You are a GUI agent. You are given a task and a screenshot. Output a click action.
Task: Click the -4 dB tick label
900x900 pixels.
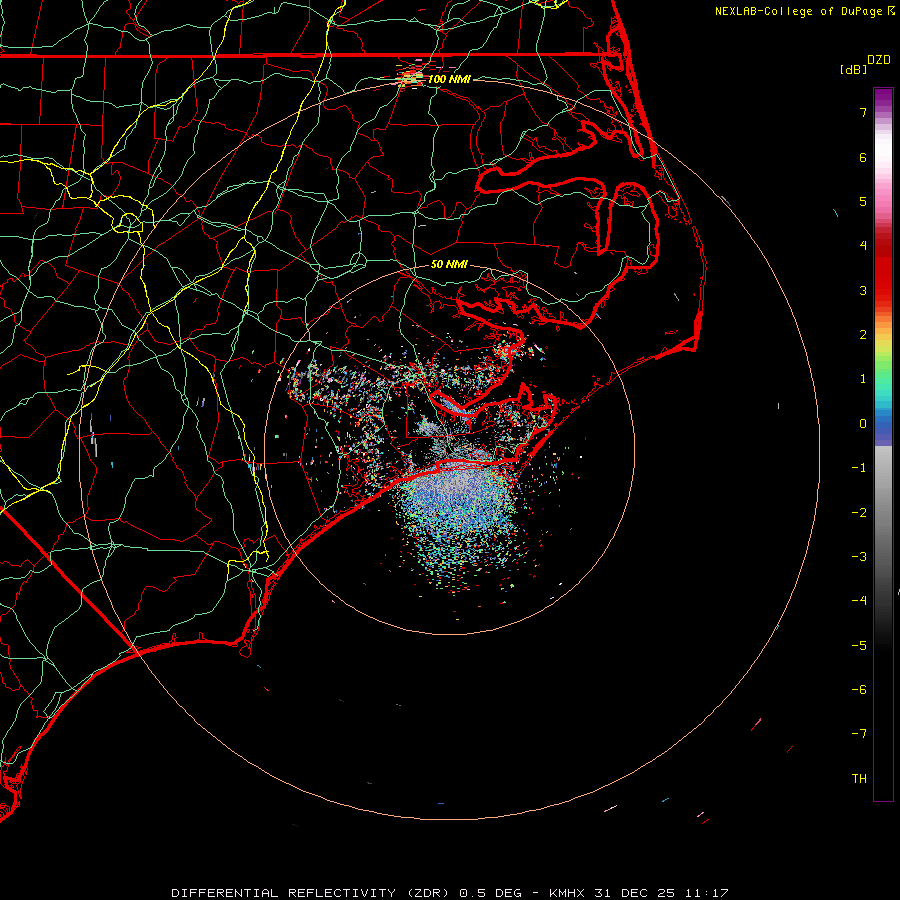click(x=859, y=600)
